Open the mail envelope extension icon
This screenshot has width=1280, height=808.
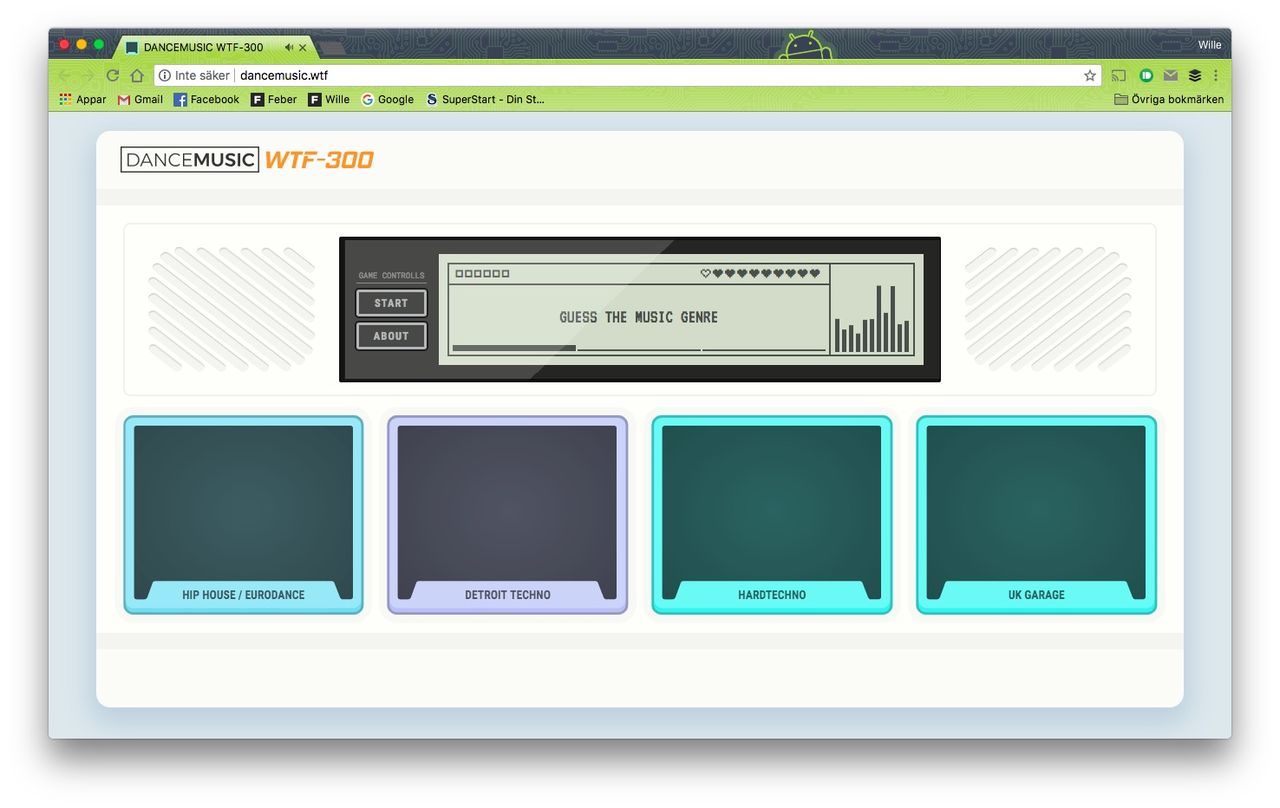(x=1170, y=75)
